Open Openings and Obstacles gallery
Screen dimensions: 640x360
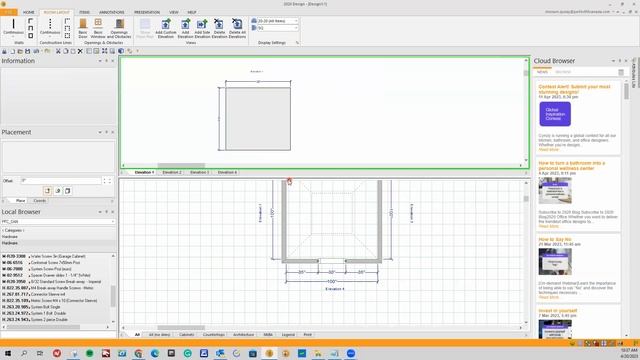[119, 28]
